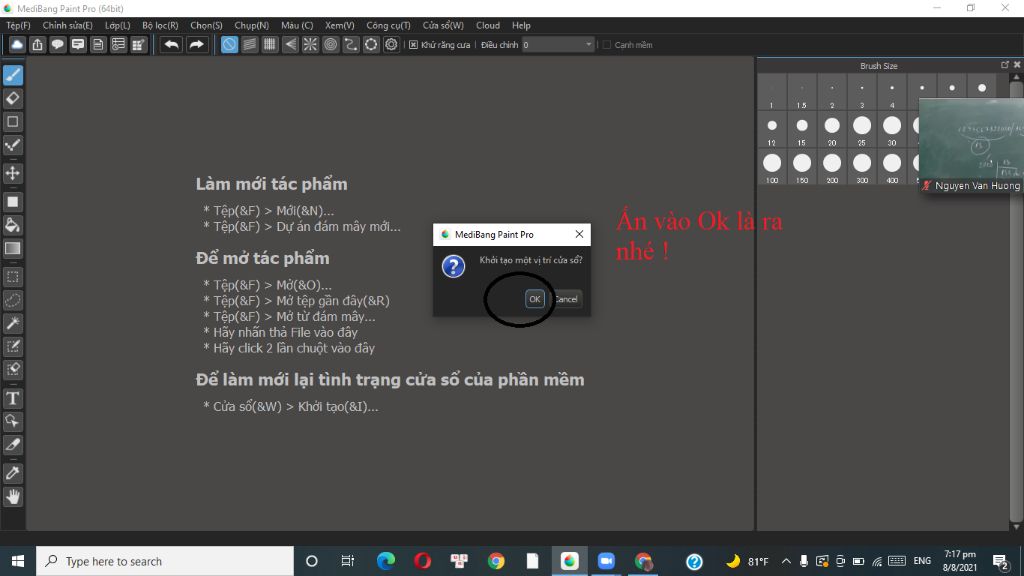Viewport: 1024px width, 576px height.
Task: Select the Select Pen tool
Action: point(12,346)
